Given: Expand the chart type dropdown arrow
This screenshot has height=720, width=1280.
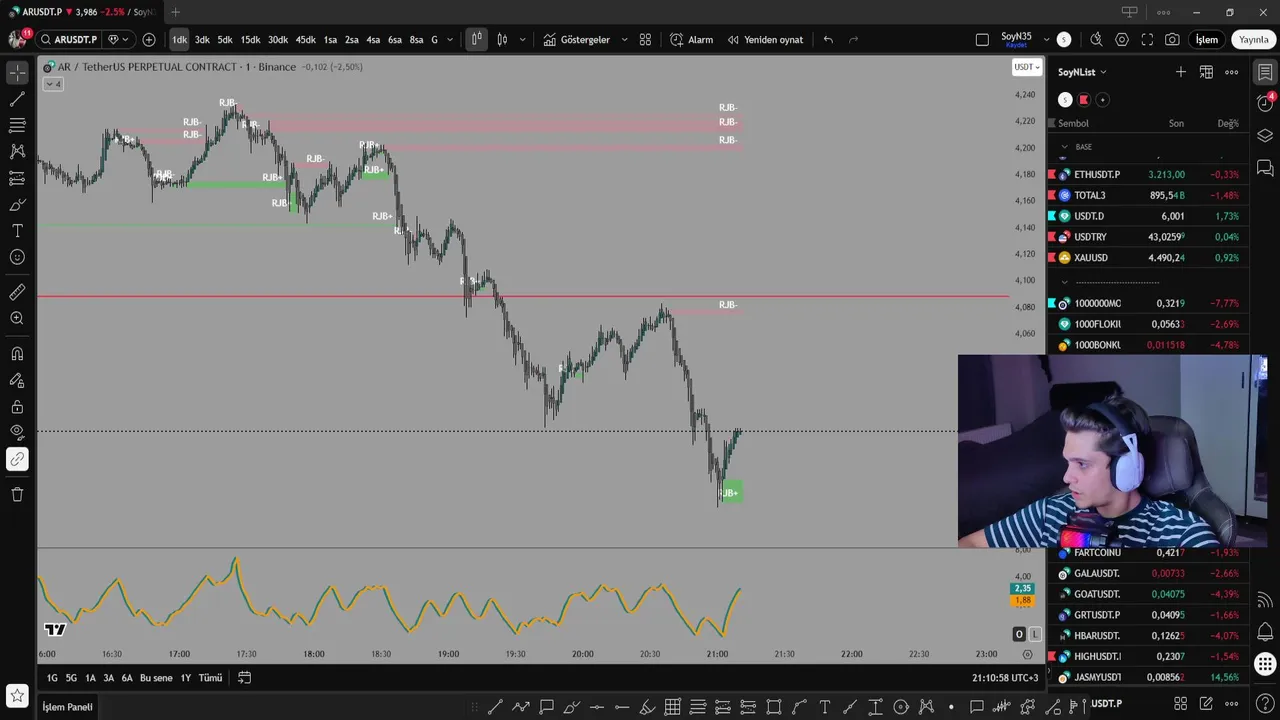Looking at the screenshot, I should [x=522, y=40].
